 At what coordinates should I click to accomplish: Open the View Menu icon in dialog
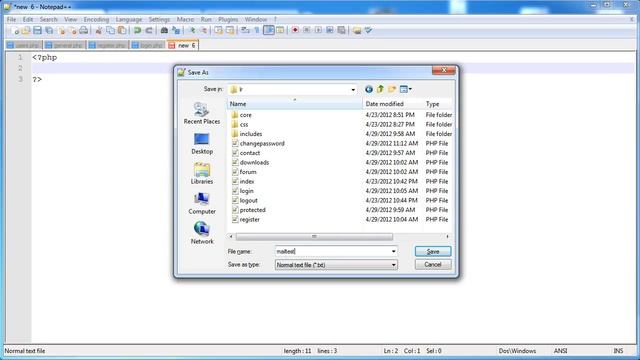(405, 89)
